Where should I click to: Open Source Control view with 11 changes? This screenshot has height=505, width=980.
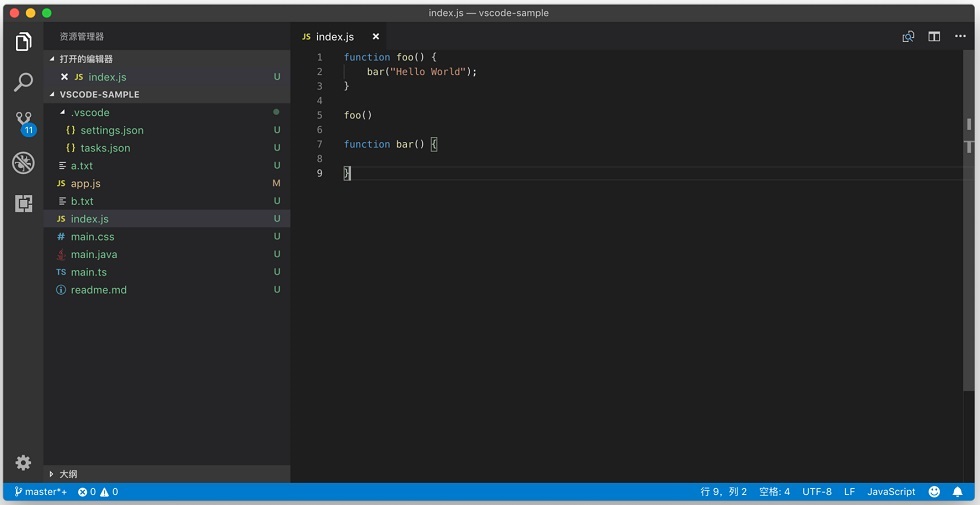[24, 122]
